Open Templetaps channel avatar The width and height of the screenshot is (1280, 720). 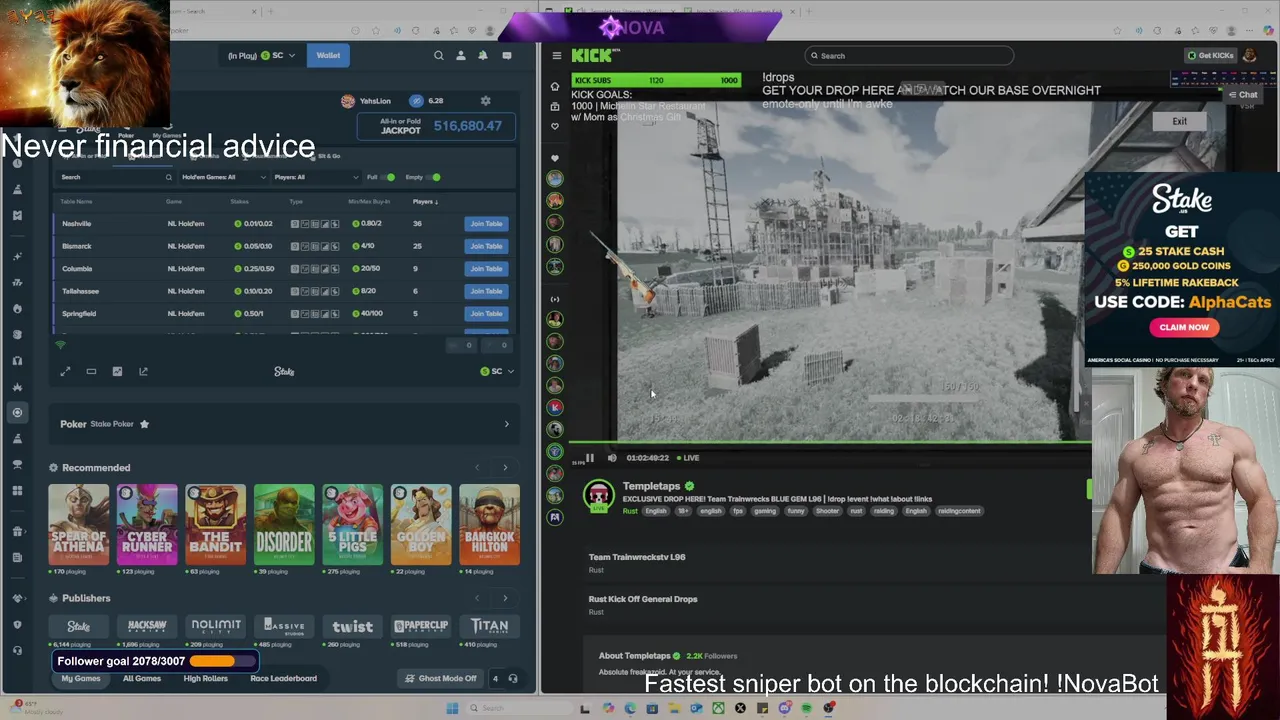point(599,496)
